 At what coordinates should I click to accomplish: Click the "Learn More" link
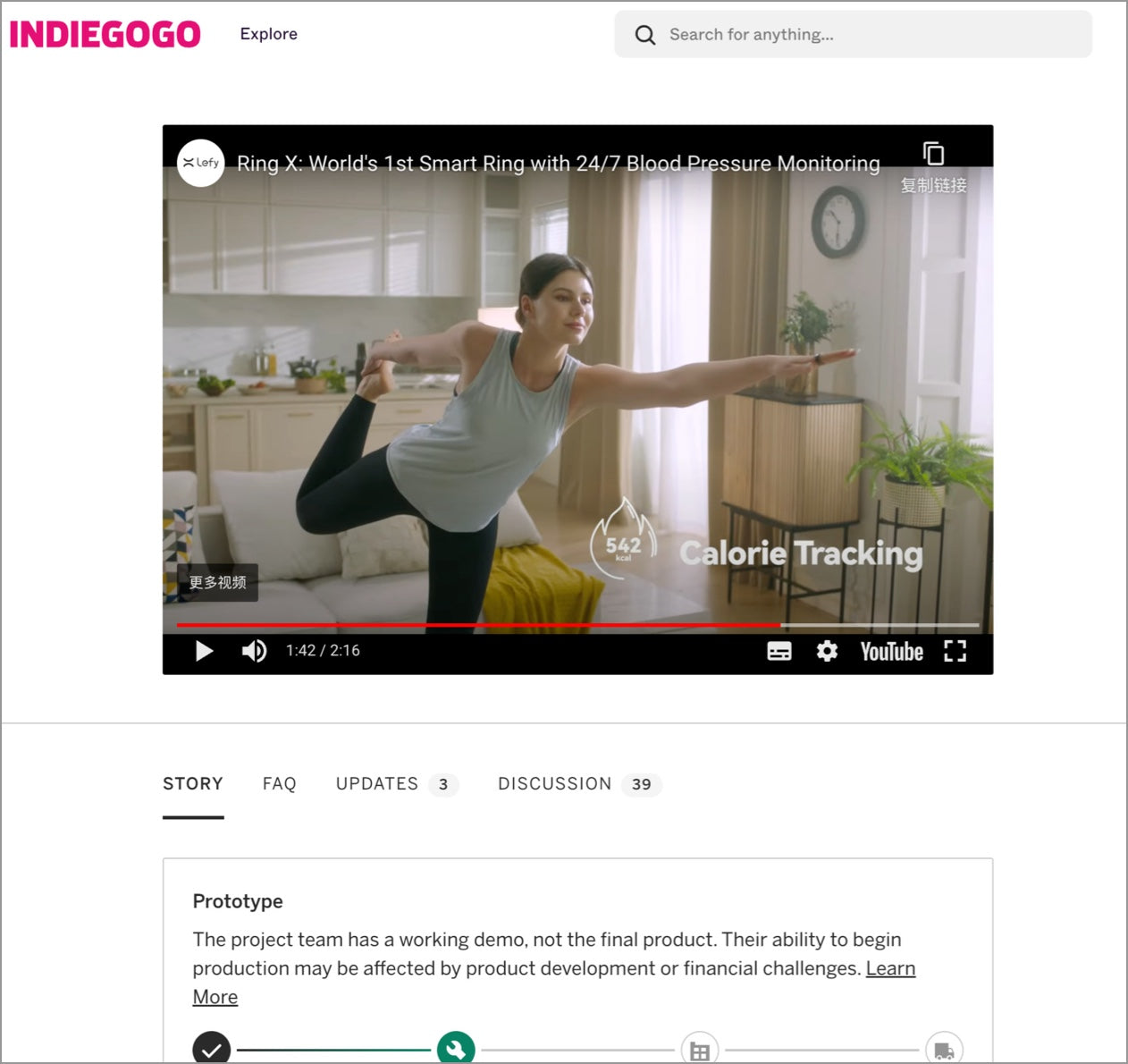pyautogui.click(x=890, y=968)
